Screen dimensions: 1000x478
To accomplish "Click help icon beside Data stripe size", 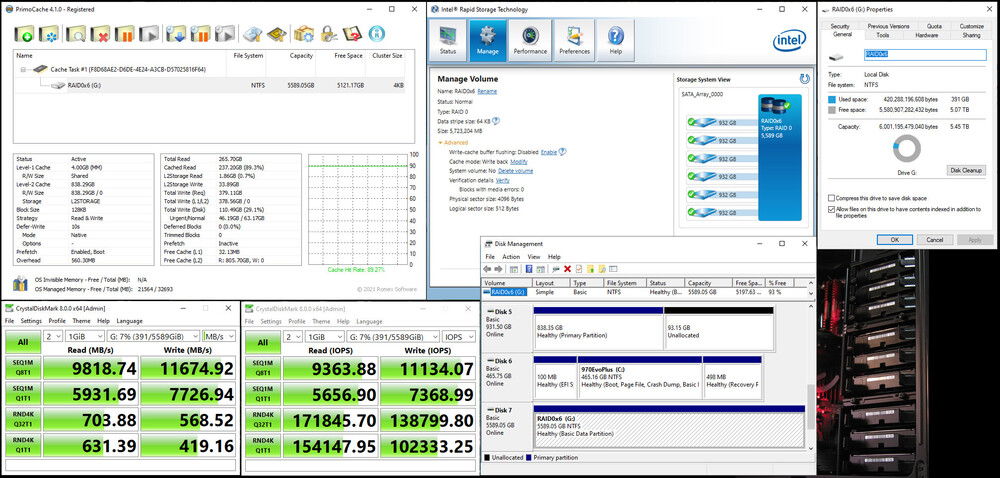I will (x=496, y=120).
